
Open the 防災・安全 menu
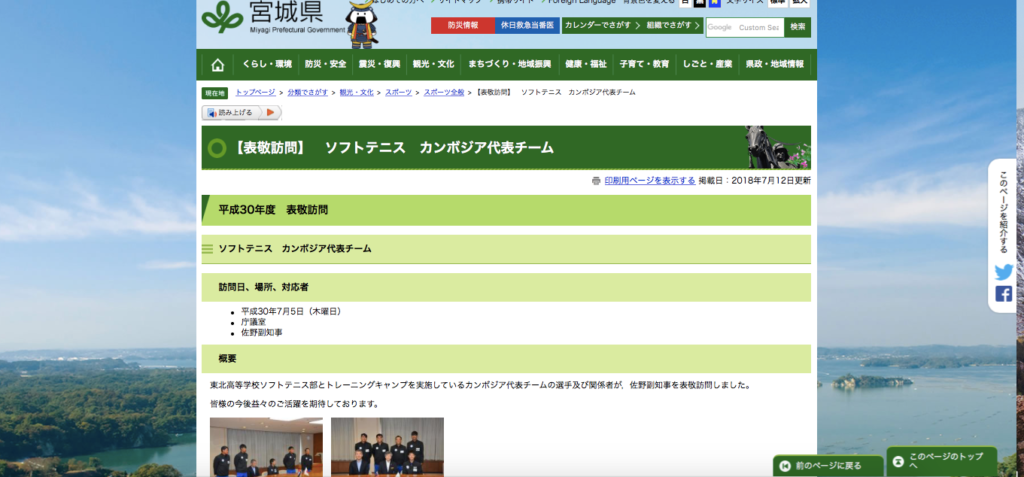point(325,65)
